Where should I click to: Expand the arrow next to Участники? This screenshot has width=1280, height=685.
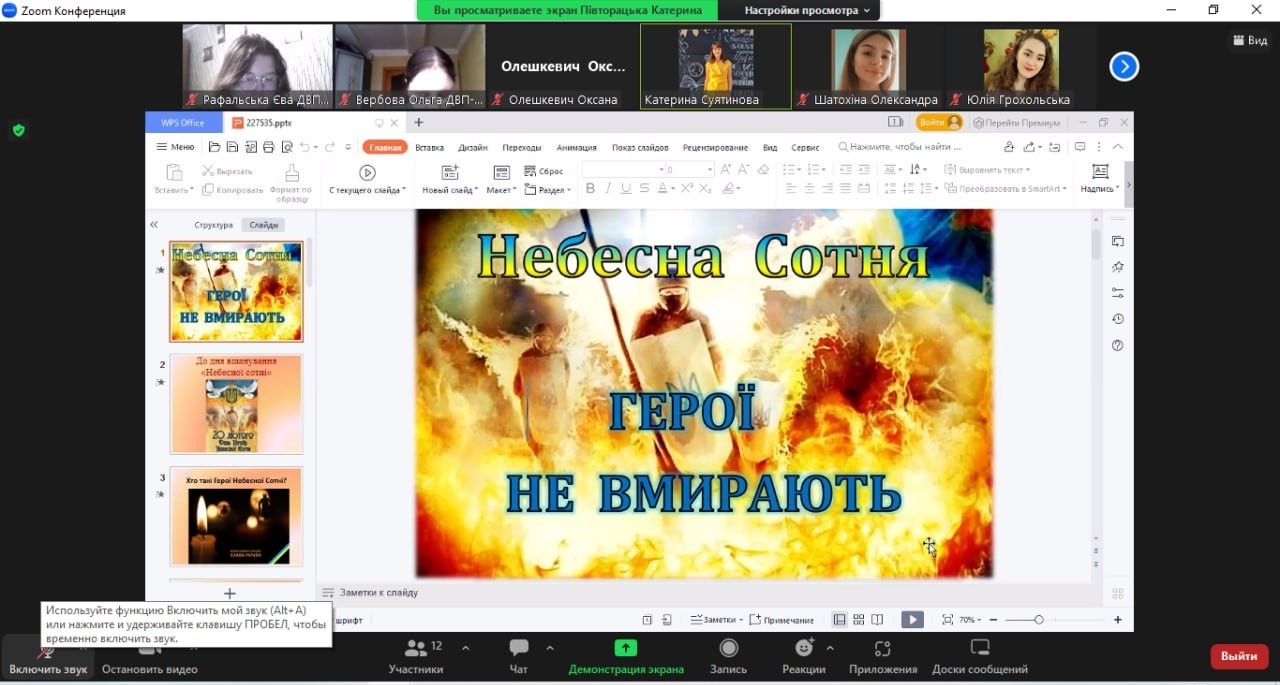[x=465, y=648]
